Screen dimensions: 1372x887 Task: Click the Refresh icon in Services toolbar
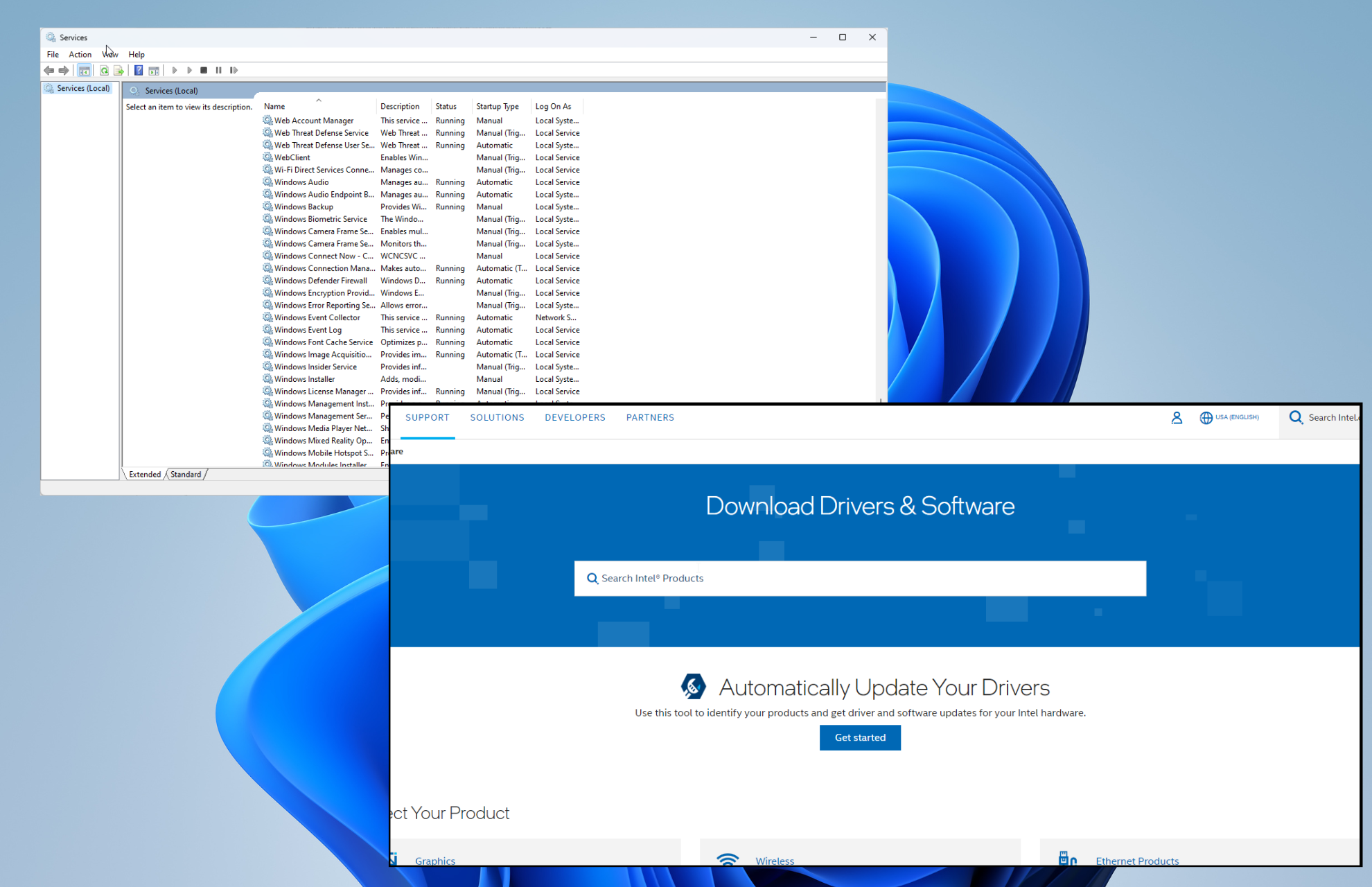(x=104, y=70)
